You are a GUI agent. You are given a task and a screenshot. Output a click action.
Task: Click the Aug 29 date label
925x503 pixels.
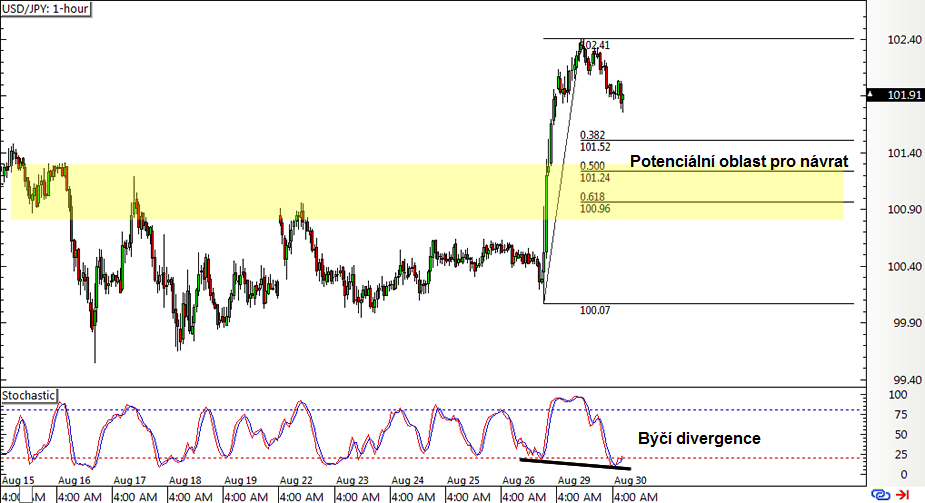[574, 481]
